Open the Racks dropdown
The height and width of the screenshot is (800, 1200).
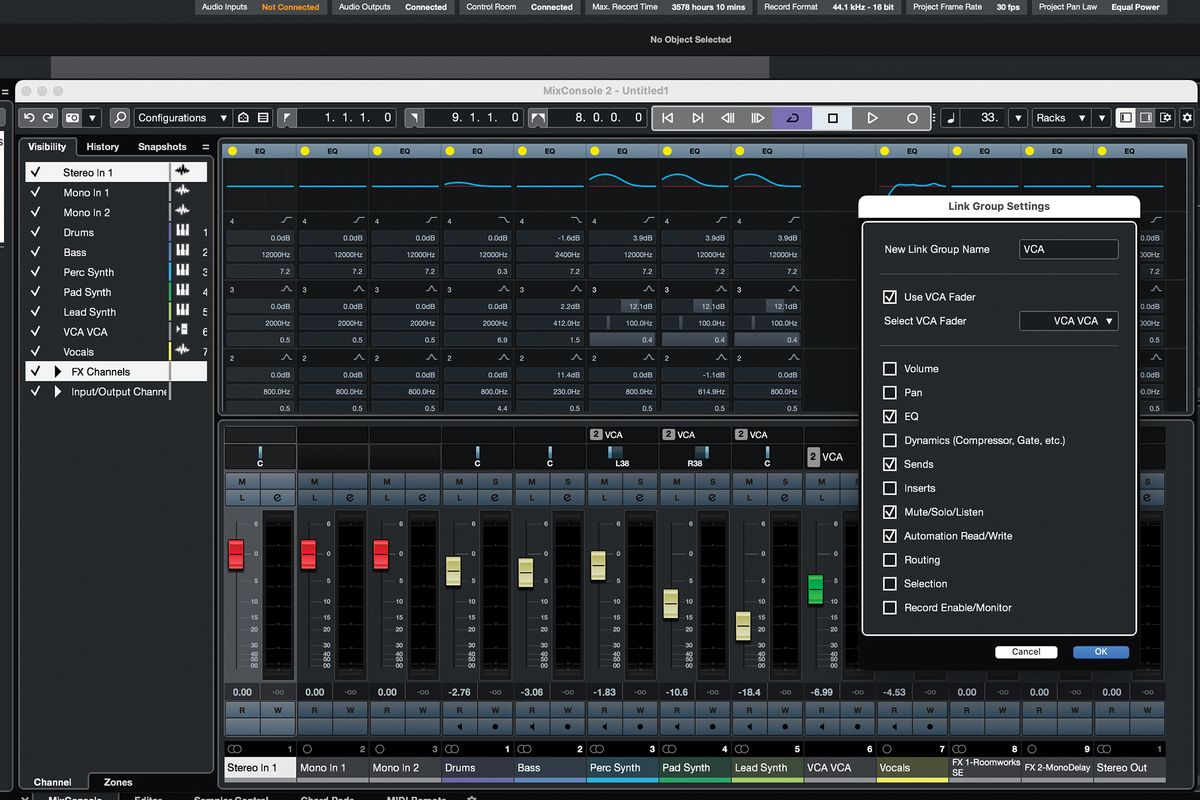click(x=1060, y=117)
